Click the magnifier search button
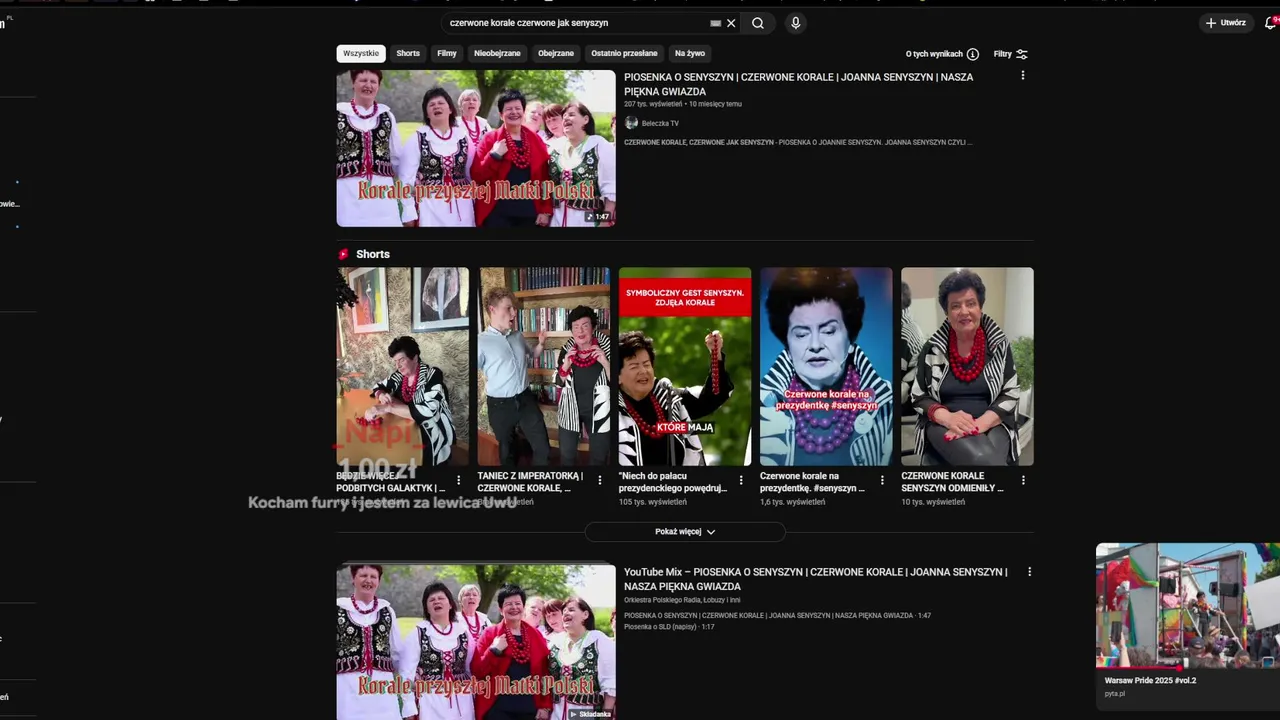Viewport: 1280px width, 720px height. click(758, 23)
